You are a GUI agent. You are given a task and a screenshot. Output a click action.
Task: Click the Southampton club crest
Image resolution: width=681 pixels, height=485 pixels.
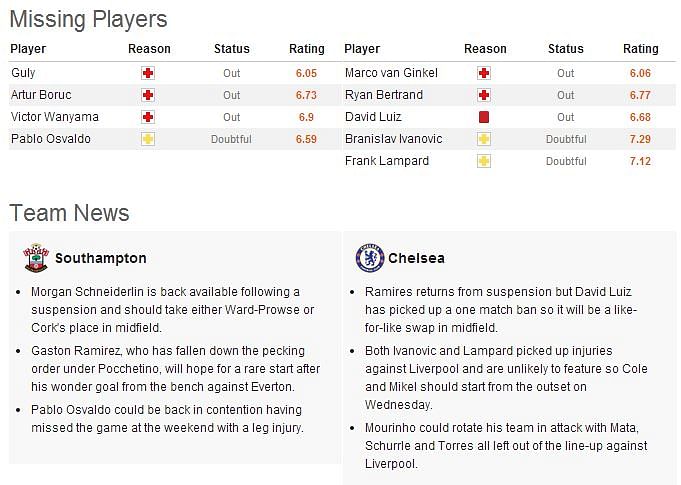tap(36, 258)
